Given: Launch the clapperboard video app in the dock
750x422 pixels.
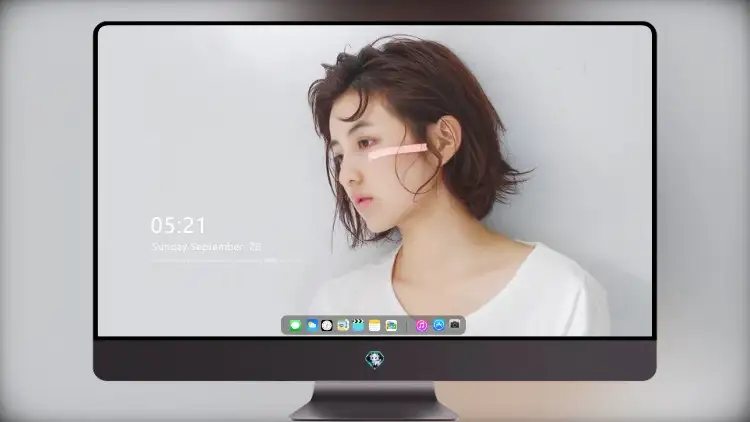Looking at the screenshot, I should click(x=358, y=325).
